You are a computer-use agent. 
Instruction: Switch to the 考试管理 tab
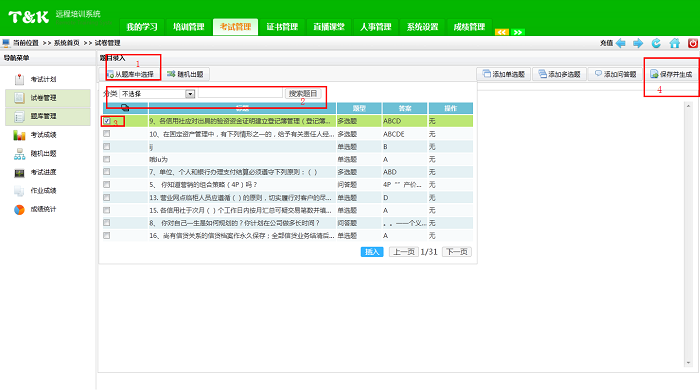[x=235, y=27]
